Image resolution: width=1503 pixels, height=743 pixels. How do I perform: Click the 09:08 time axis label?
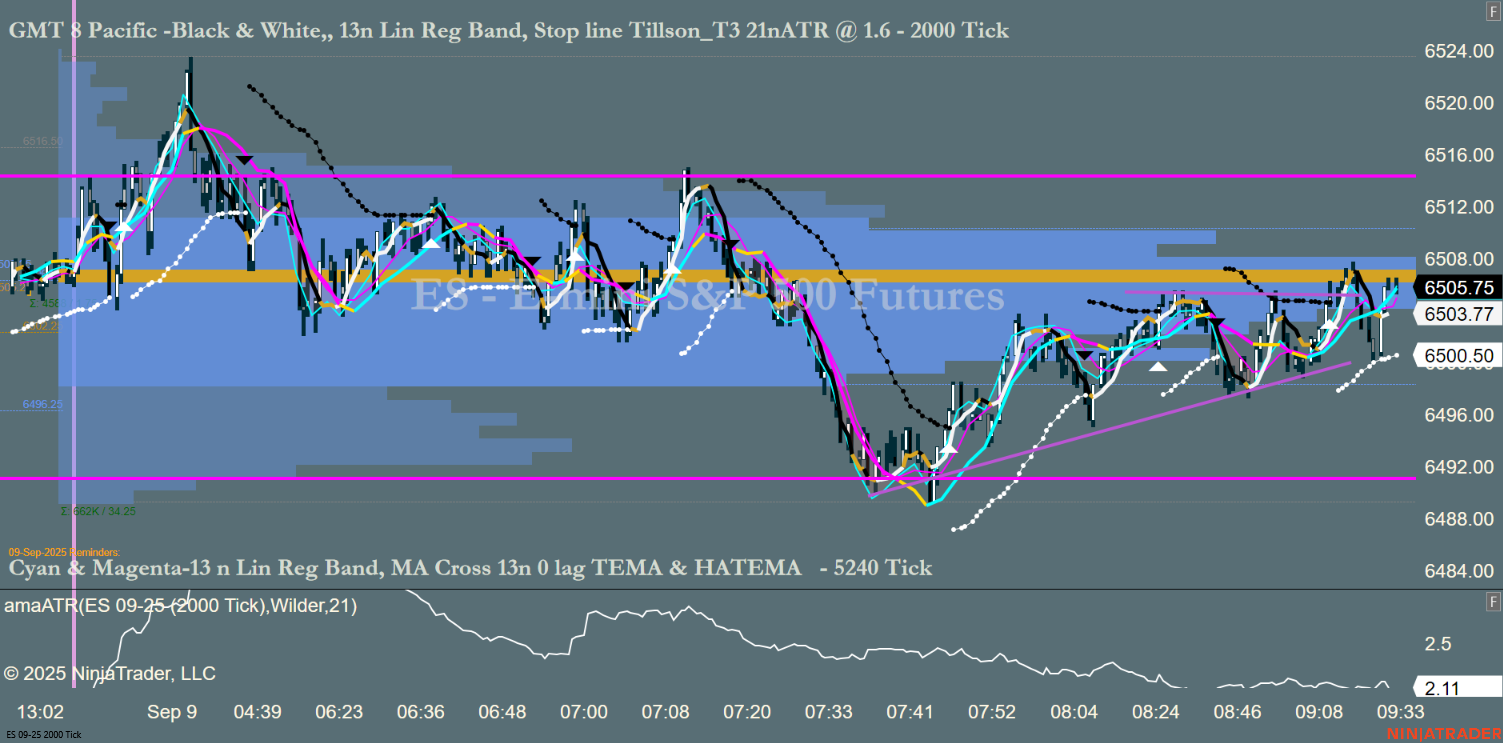[x=1319, y=712]
